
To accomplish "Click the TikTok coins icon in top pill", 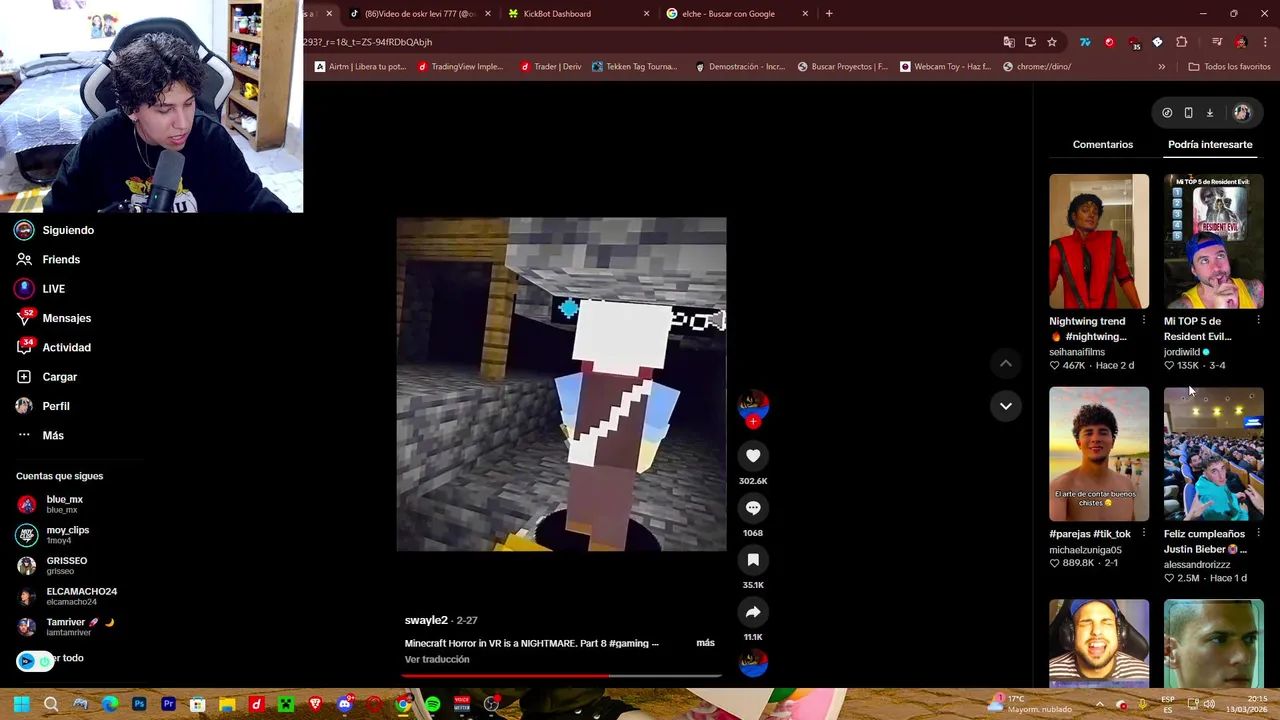I will pyautogui.click(x=1167, y=113).
